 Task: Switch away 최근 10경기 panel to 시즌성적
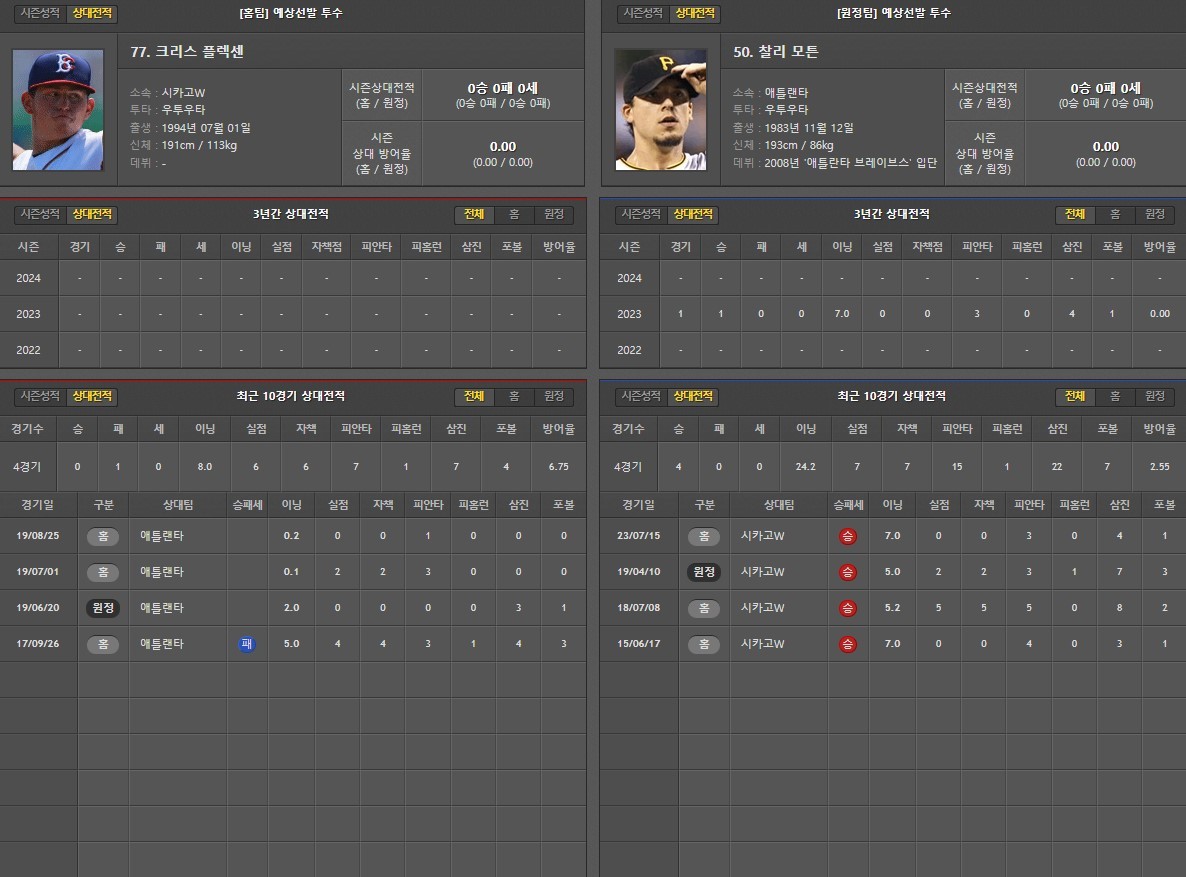tap(641, 396)
